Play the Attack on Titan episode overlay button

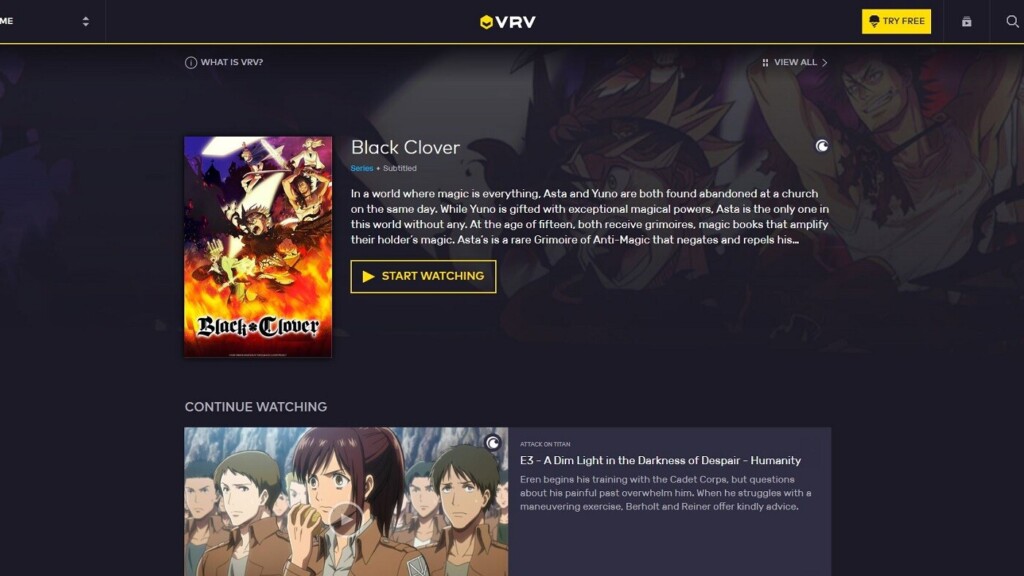tap(345, 519)
